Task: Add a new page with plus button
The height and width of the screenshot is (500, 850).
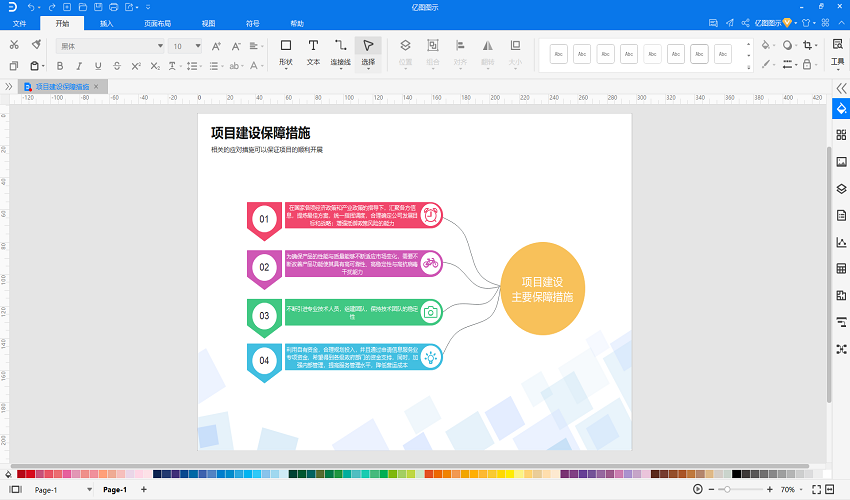Action: pos(144,489)
